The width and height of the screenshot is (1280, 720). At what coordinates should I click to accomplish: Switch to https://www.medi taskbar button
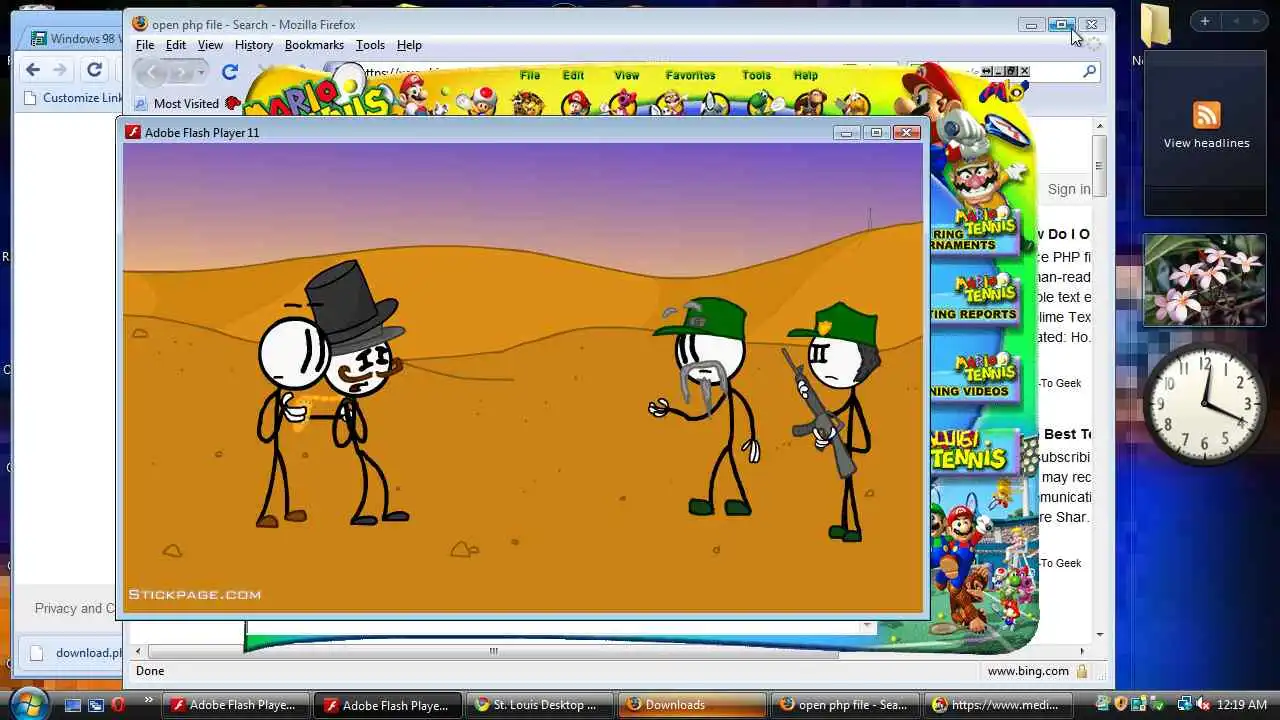998,705
